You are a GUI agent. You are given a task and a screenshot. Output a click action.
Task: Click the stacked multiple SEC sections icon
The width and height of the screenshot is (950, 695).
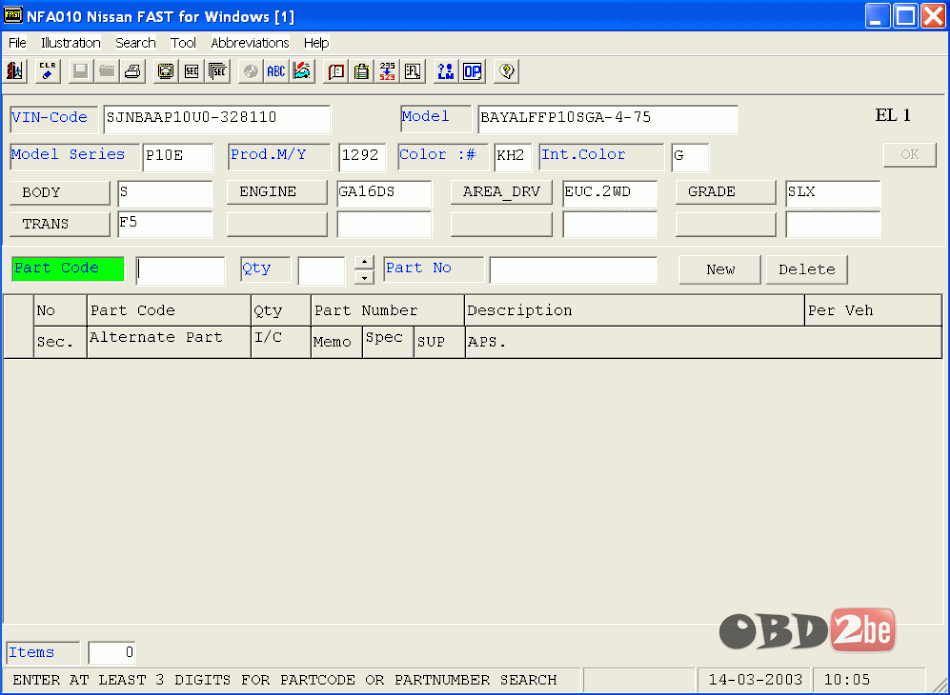tap(218, 71)
